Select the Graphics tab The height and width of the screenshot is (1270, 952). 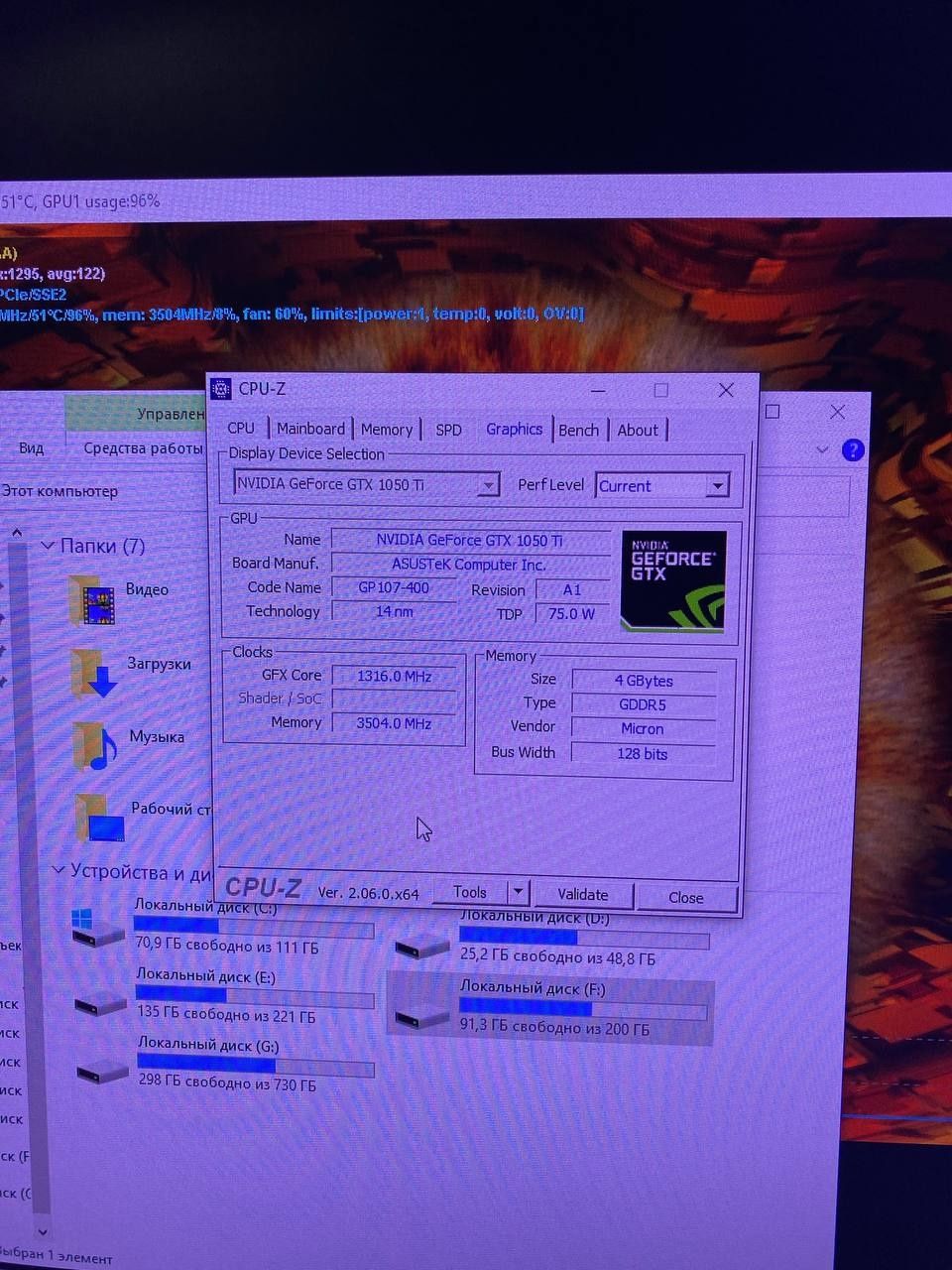(514, 429)
